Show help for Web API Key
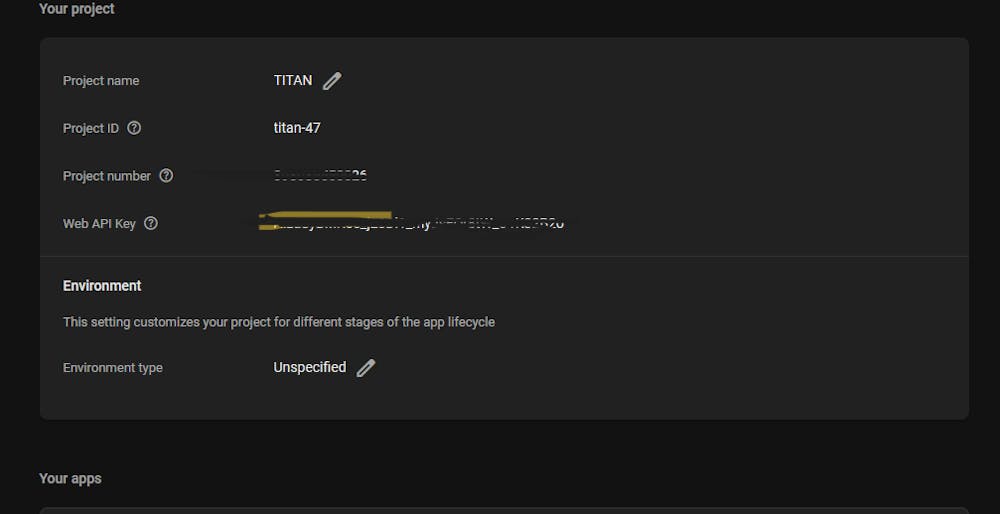The width and height of the screenshot is (1000, 514). pyautogui.click(x=151, y=223)
